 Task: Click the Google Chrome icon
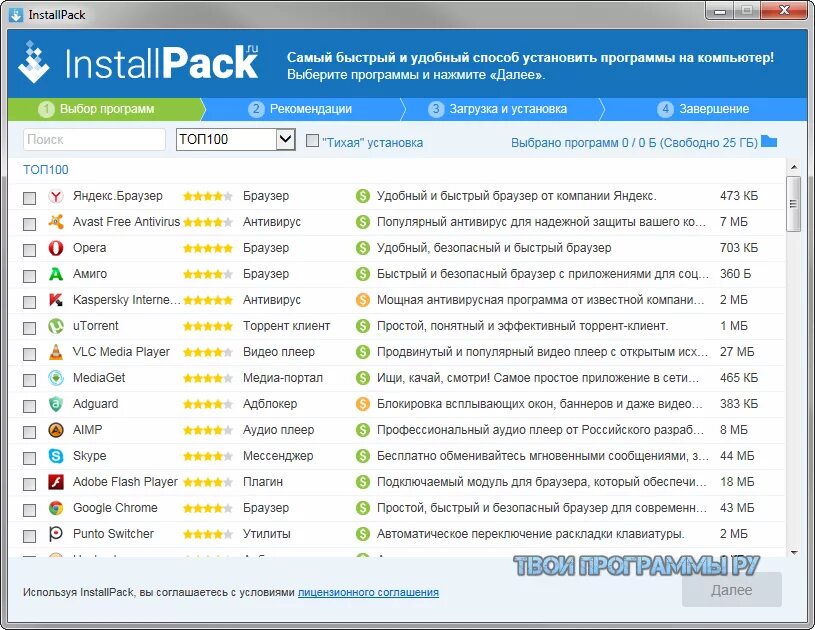point(56,508)
